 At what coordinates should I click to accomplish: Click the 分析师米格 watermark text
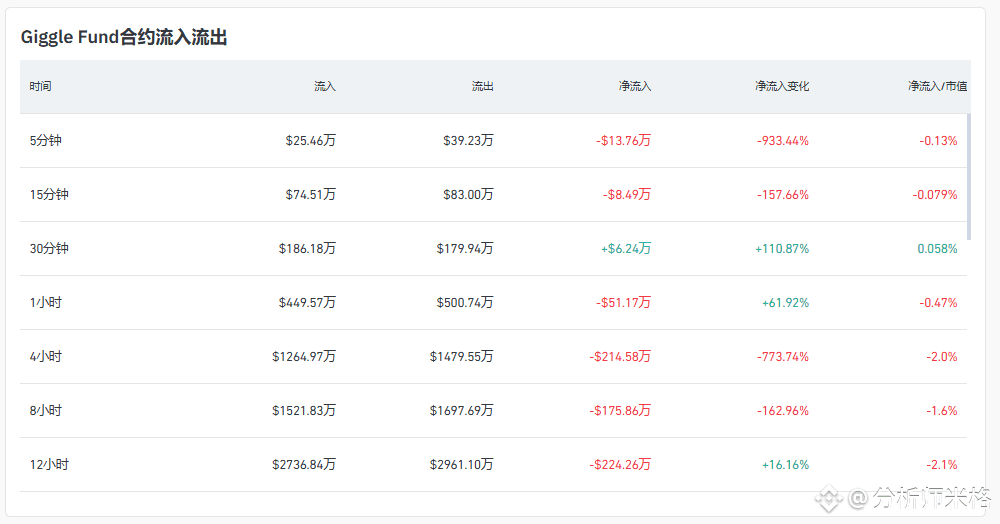(x=919, y=497)
